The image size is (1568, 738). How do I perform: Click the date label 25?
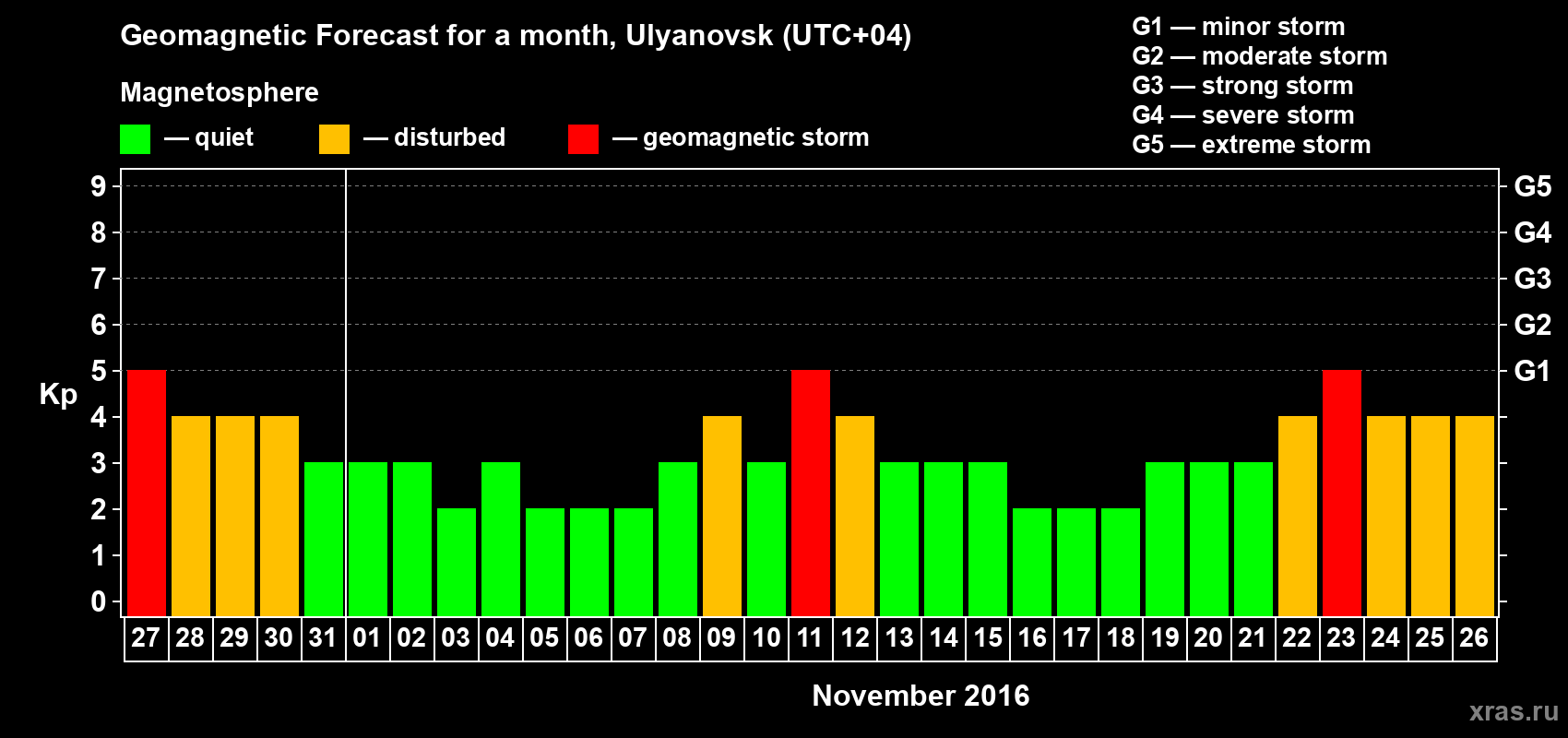(1430, 637)
